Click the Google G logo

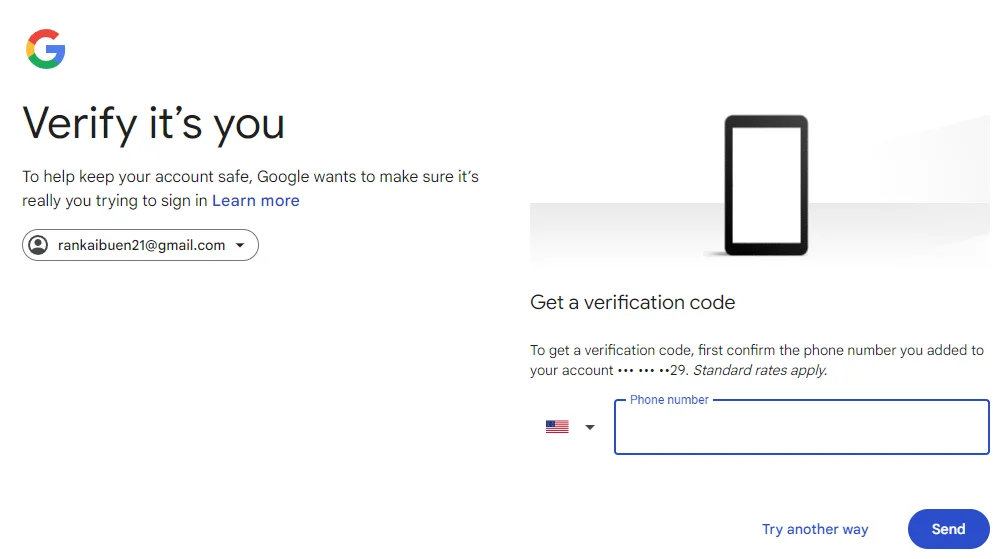46,49
